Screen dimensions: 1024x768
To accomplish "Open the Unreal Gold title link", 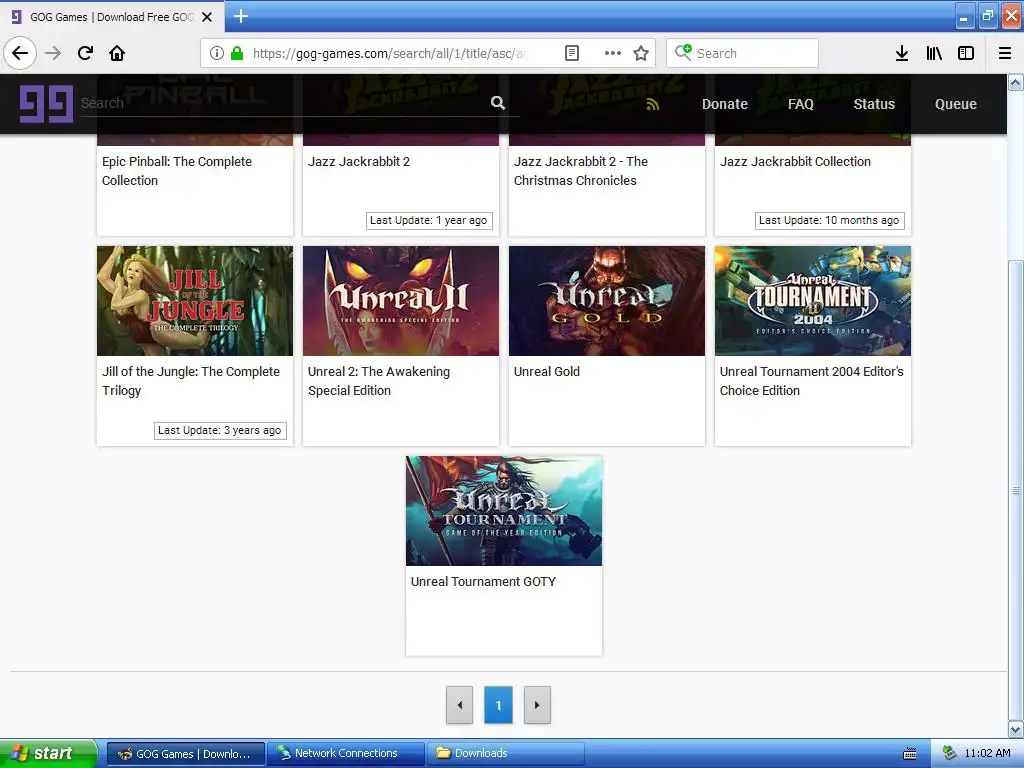I will point(547,372).
